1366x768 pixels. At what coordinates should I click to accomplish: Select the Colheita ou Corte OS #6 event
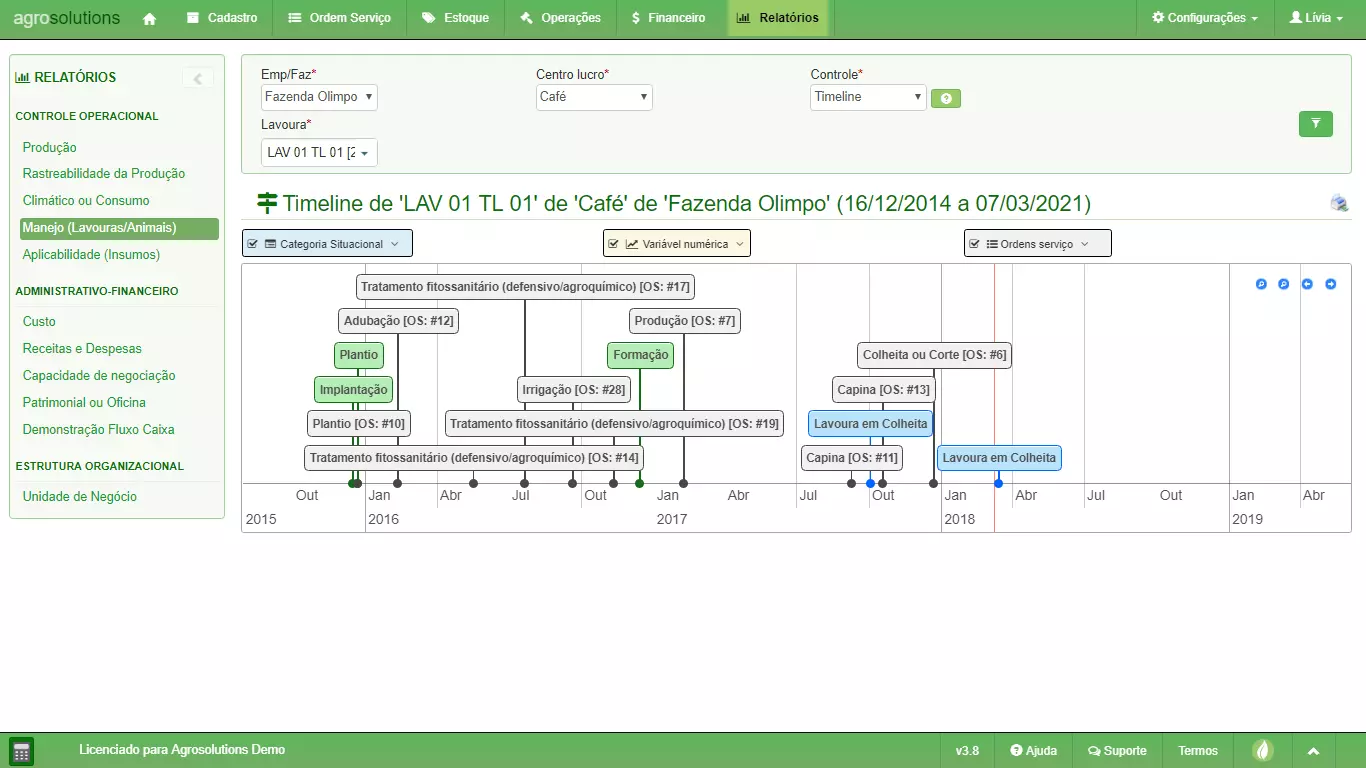click(x=934, y=355)
